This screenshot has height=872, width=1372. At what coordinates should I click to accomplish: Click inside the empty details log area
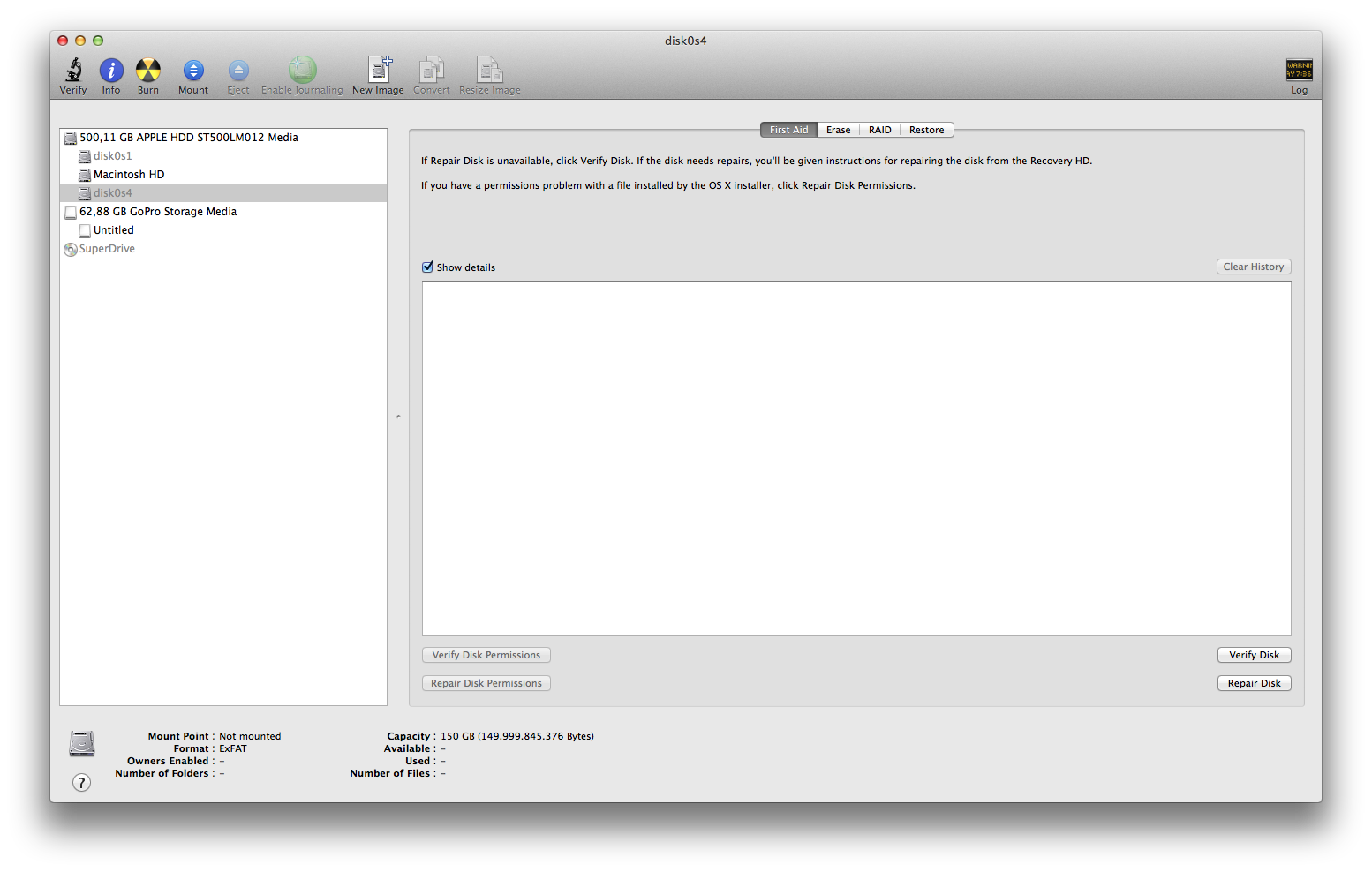pyautogui.click(x=856, y=458)
